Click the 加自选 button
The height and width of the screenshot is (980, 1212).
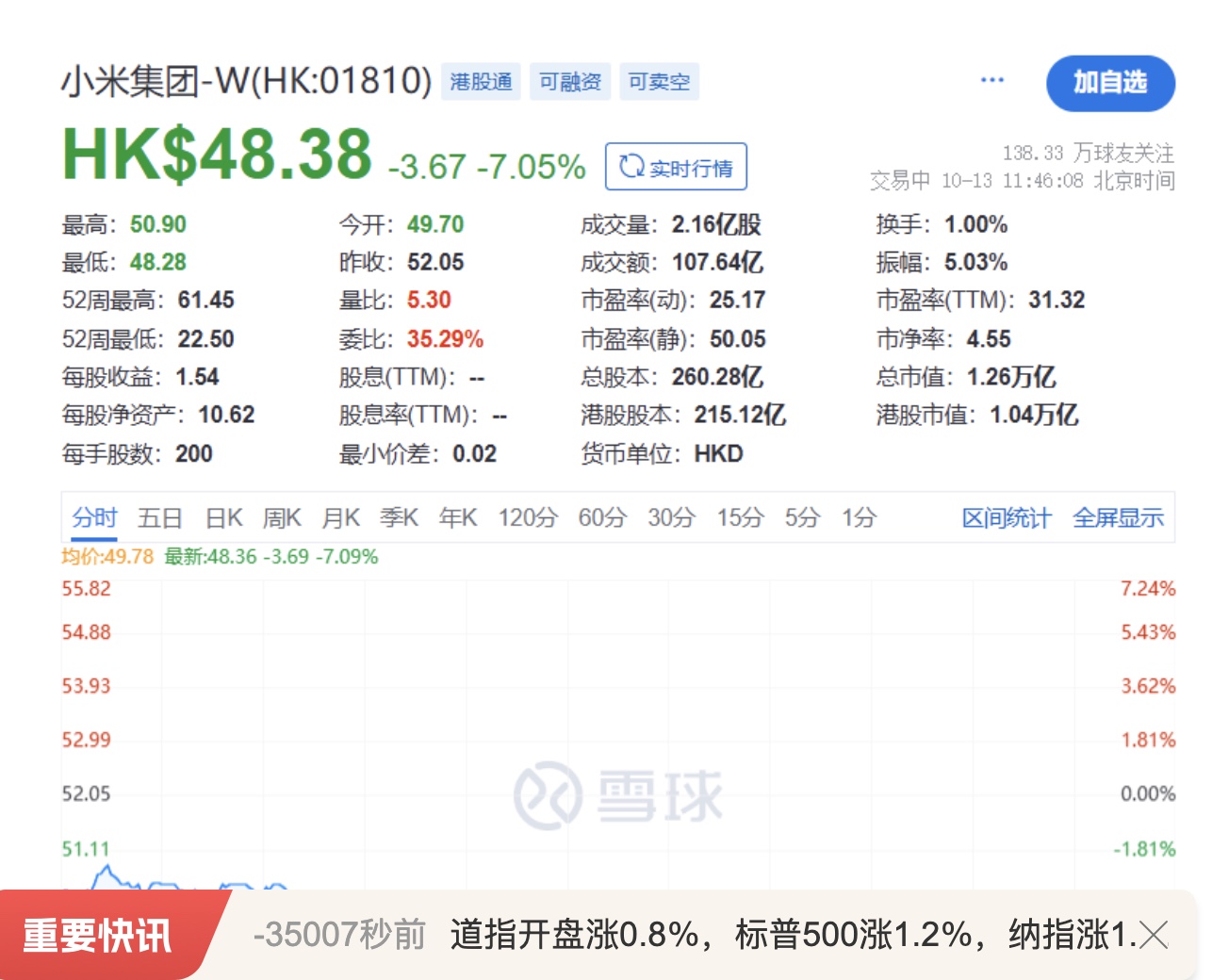click(1110, 84)
